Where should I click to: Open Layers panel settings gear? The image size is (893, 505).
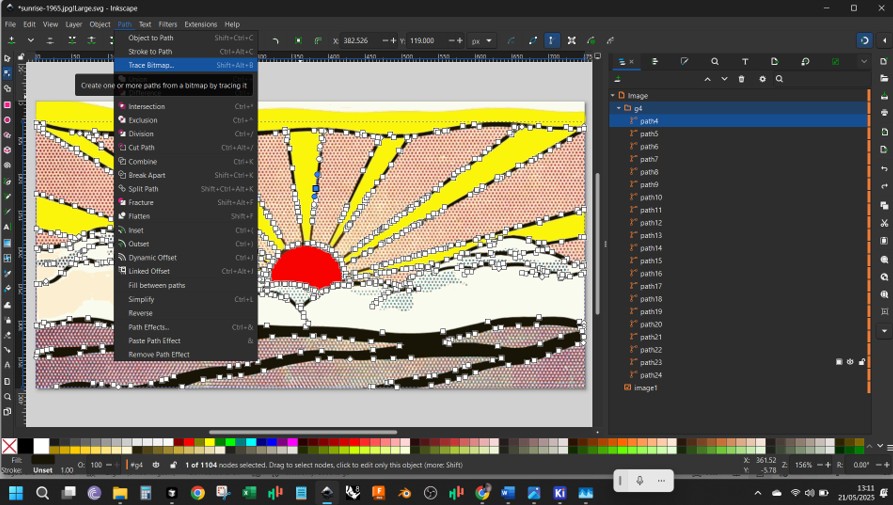(x=763, y=79)
